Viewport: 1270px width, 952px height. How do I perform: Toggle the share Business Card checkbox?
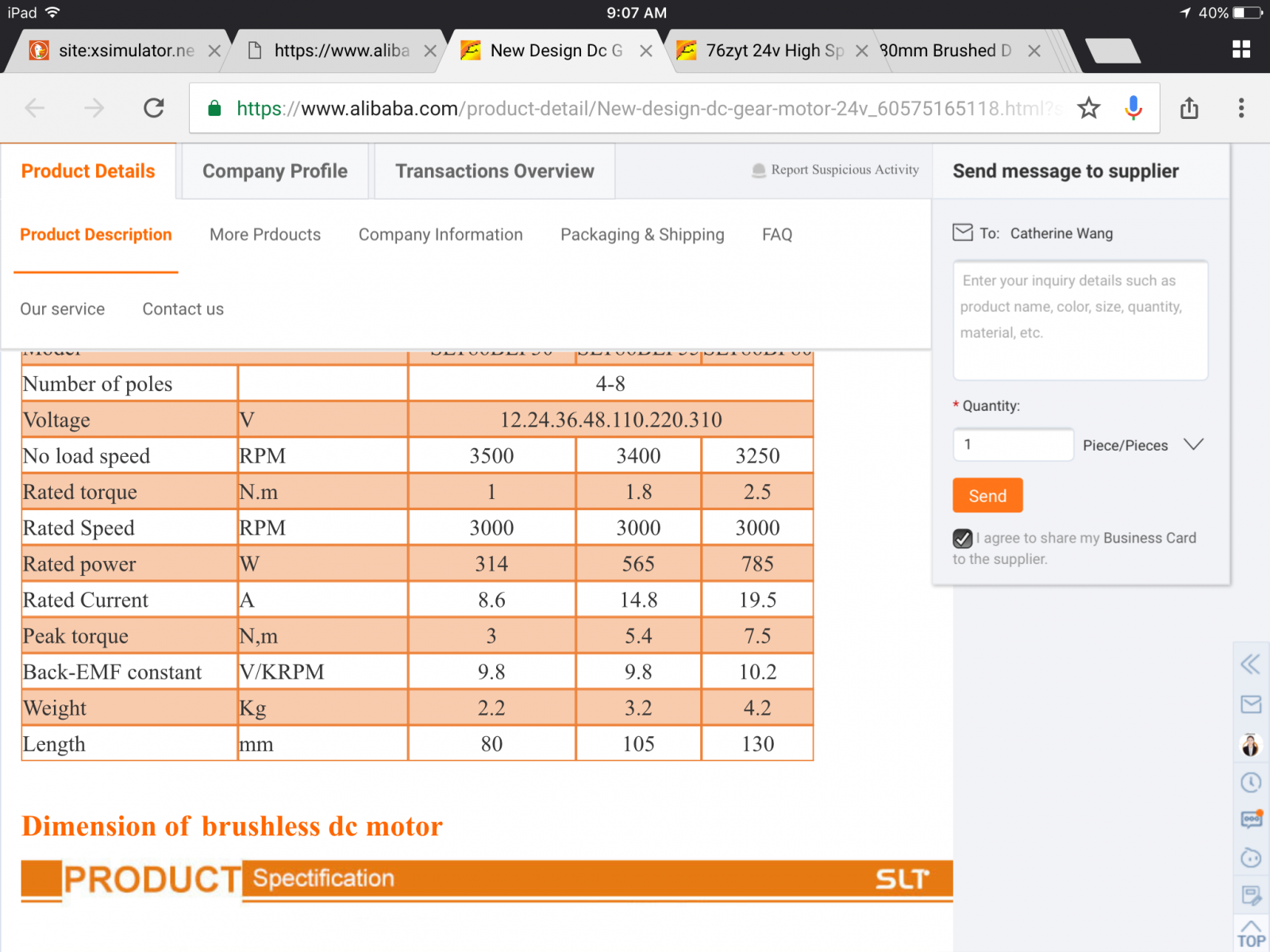963,539
